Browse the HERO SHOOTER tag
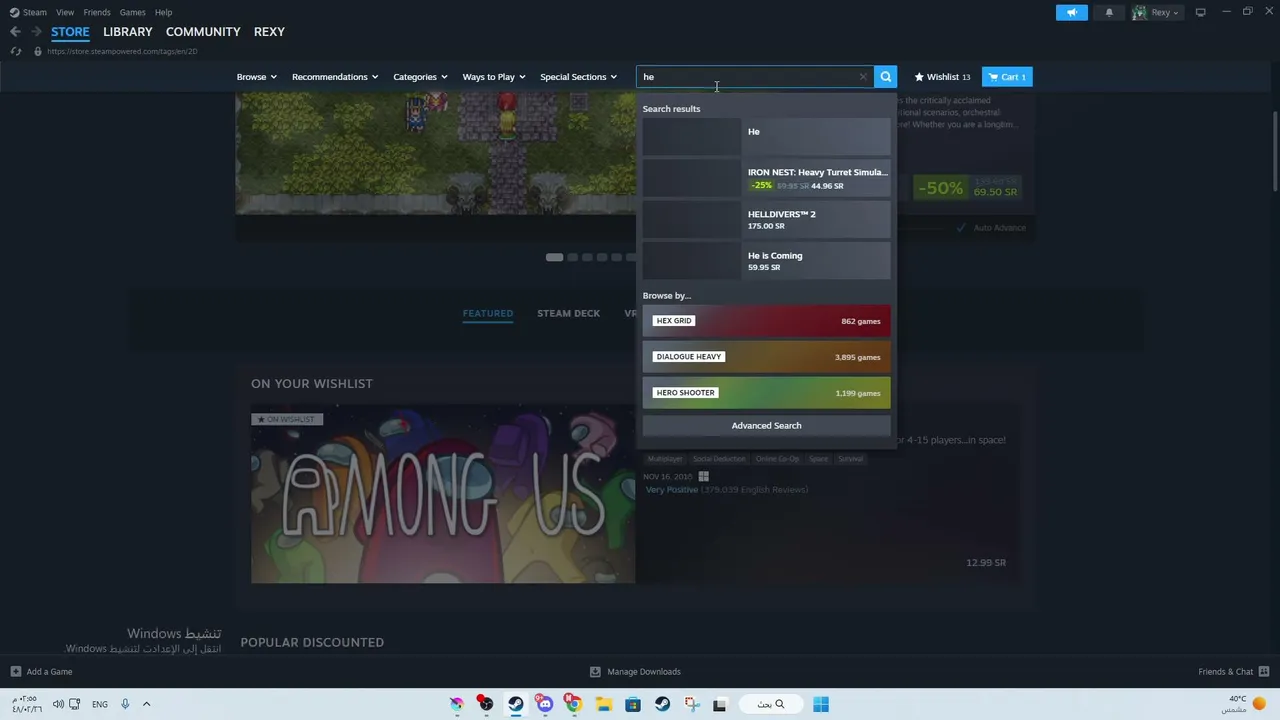 click(x=766, y=393)
